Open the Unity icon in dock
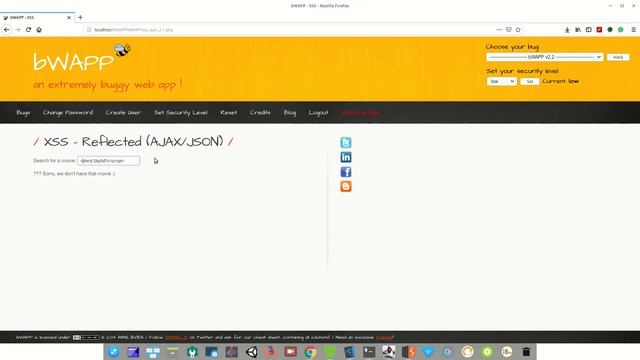The image size is (640, 360). [x=251, y=352]
